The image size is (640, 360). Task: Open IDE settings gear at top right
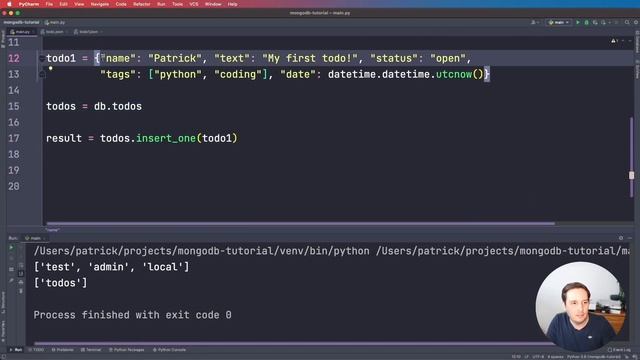click(636, 22)
